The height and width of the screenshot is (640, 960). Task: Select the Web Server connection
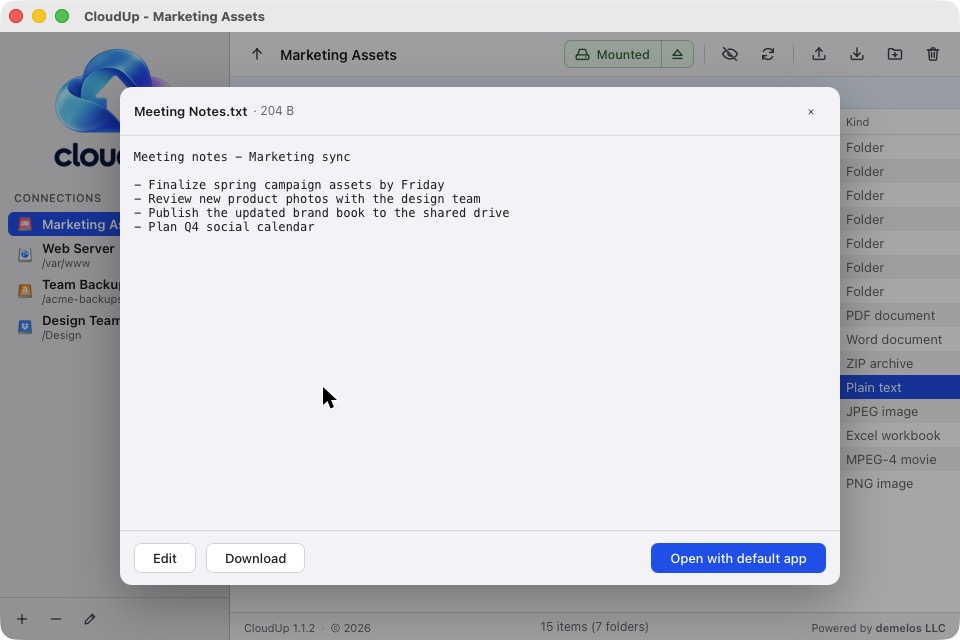tap(64, 255)
